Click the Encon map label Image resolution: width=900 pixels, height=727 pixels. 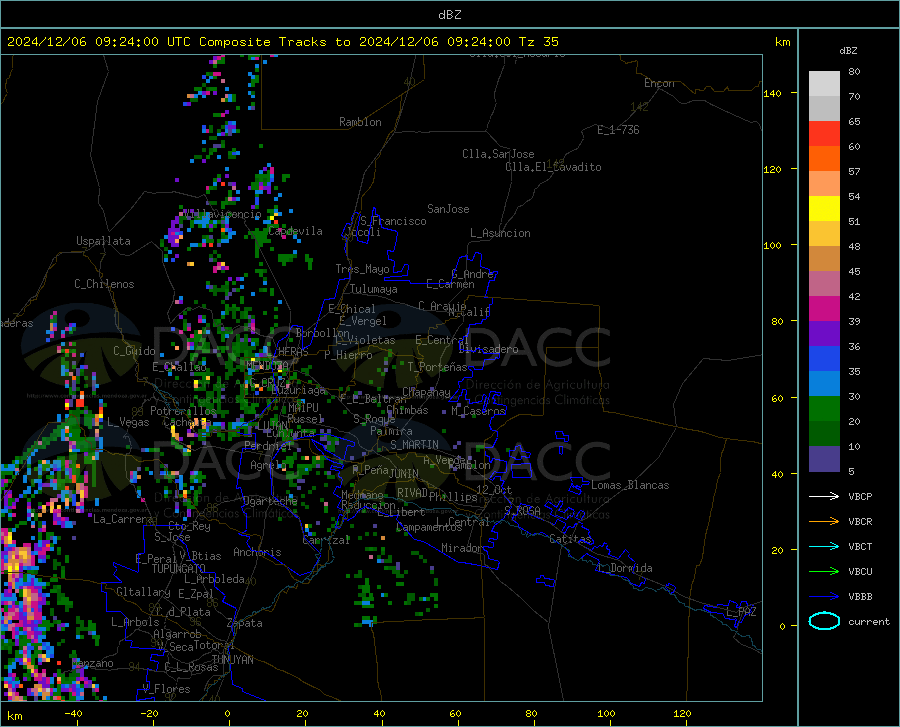pyautogui.click(x=659, y=83)
